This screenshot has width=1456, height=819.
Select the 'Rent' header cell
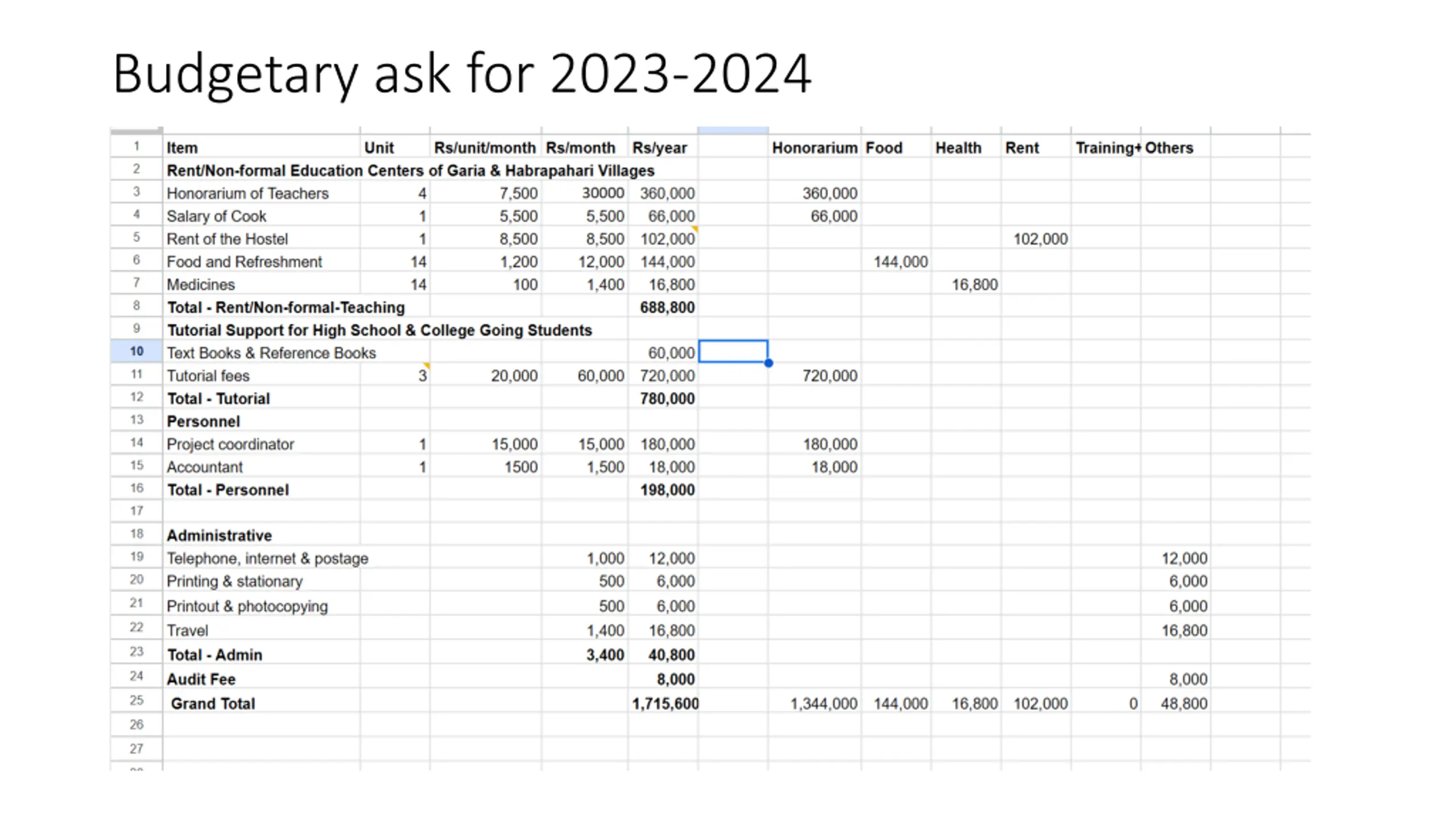click(1036, 147)
